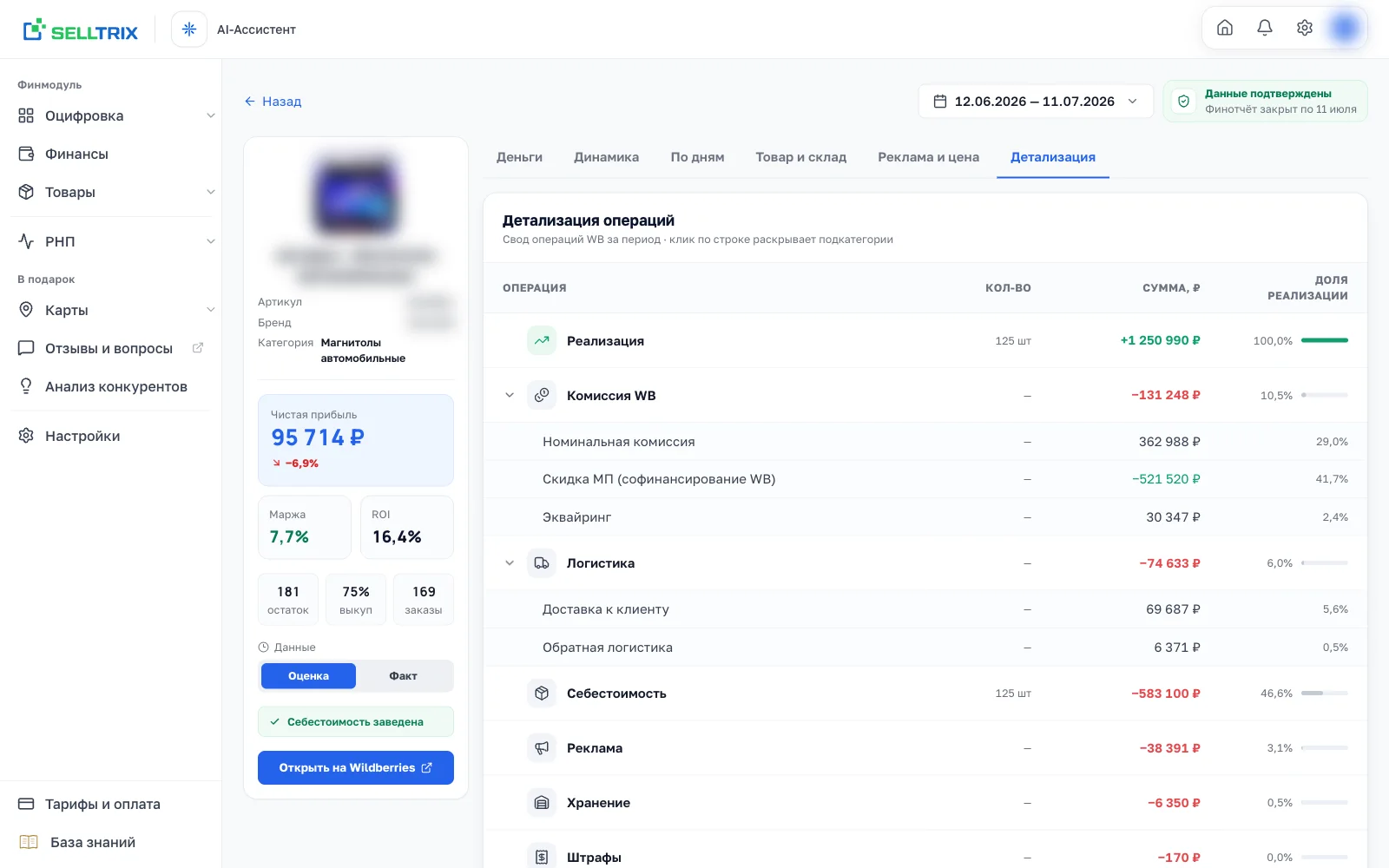Open notifications bell
The width and height of the screenshot is (1389, 868).
[1265, 28]
